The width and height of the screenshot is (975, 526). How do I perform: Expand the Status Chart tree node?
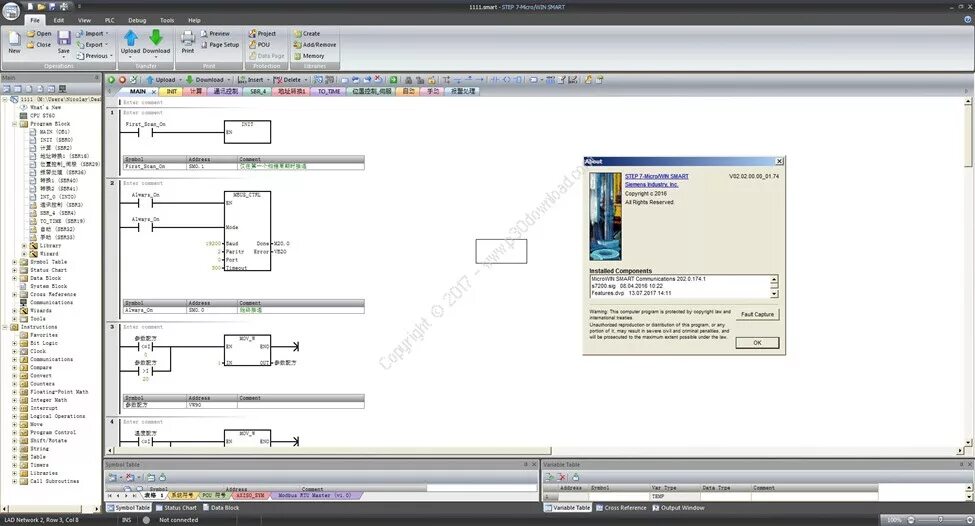pyautogui.click(x=14, y=270)
